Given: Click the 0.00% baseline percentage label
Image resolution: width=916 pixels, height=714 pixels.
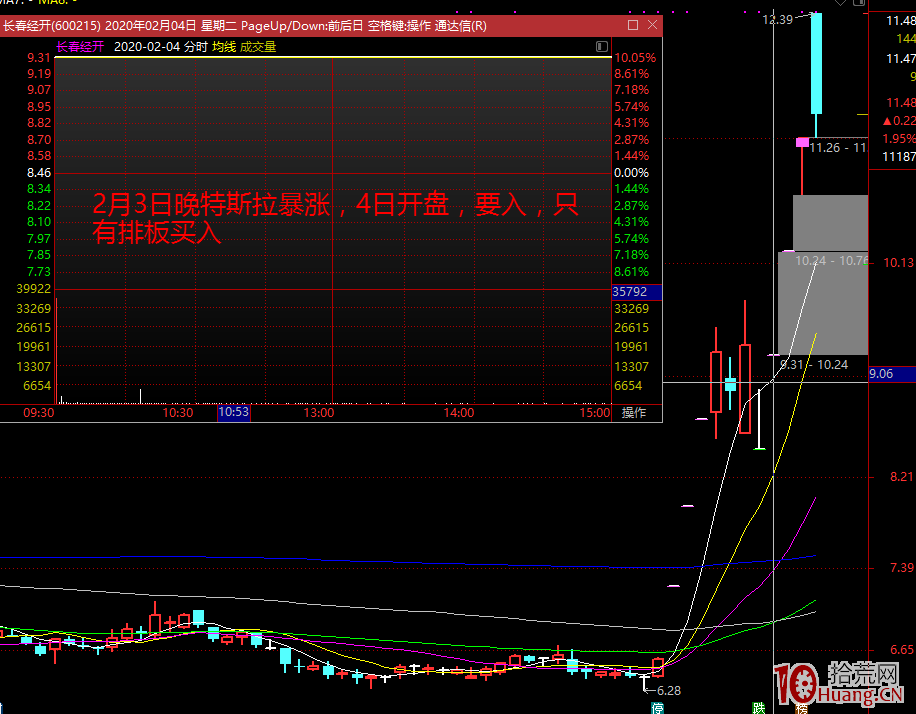Looking at the screenshot, I should (x=632, y=173).
